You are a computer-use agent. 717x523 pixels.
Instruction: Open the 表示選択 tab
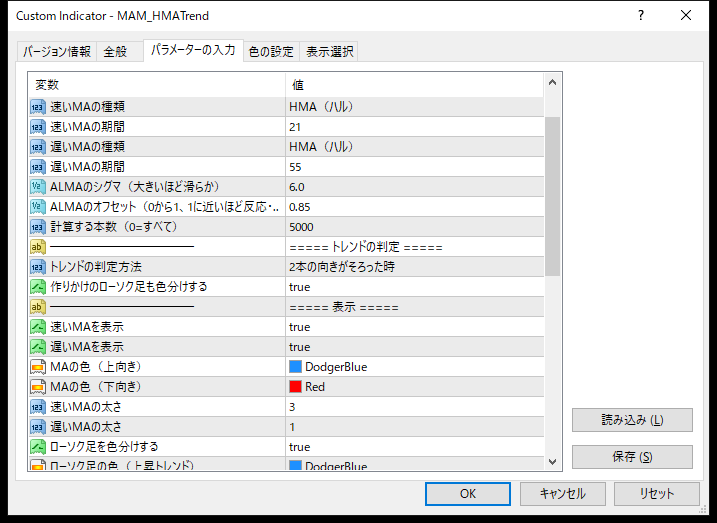click(x=329, y=52)
